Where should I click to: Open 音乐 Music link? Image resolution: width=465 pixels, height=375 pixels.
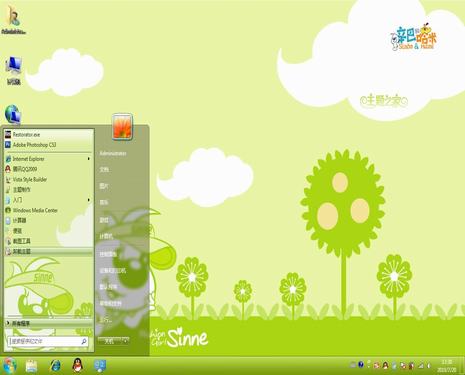pyautogui.click(x=104, y=202)
